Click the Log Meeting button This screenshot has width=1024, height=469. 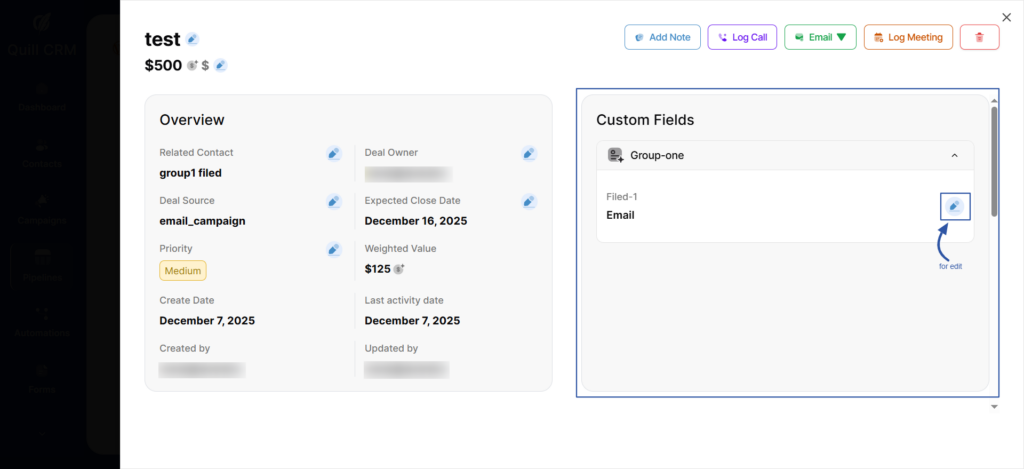[907, 37]
